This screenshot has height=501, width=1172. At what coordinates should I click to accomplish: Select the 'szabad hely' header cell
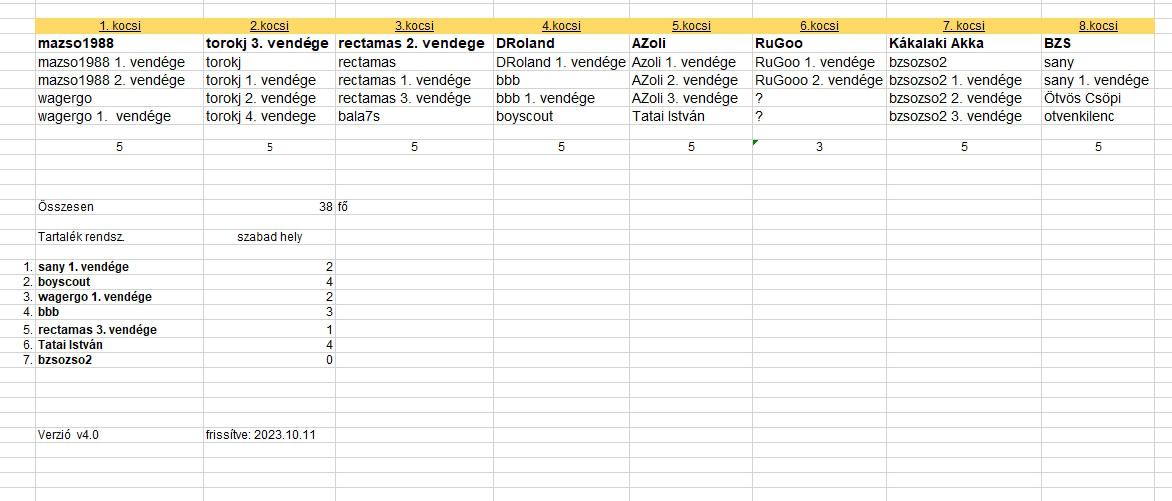(270, 237)
